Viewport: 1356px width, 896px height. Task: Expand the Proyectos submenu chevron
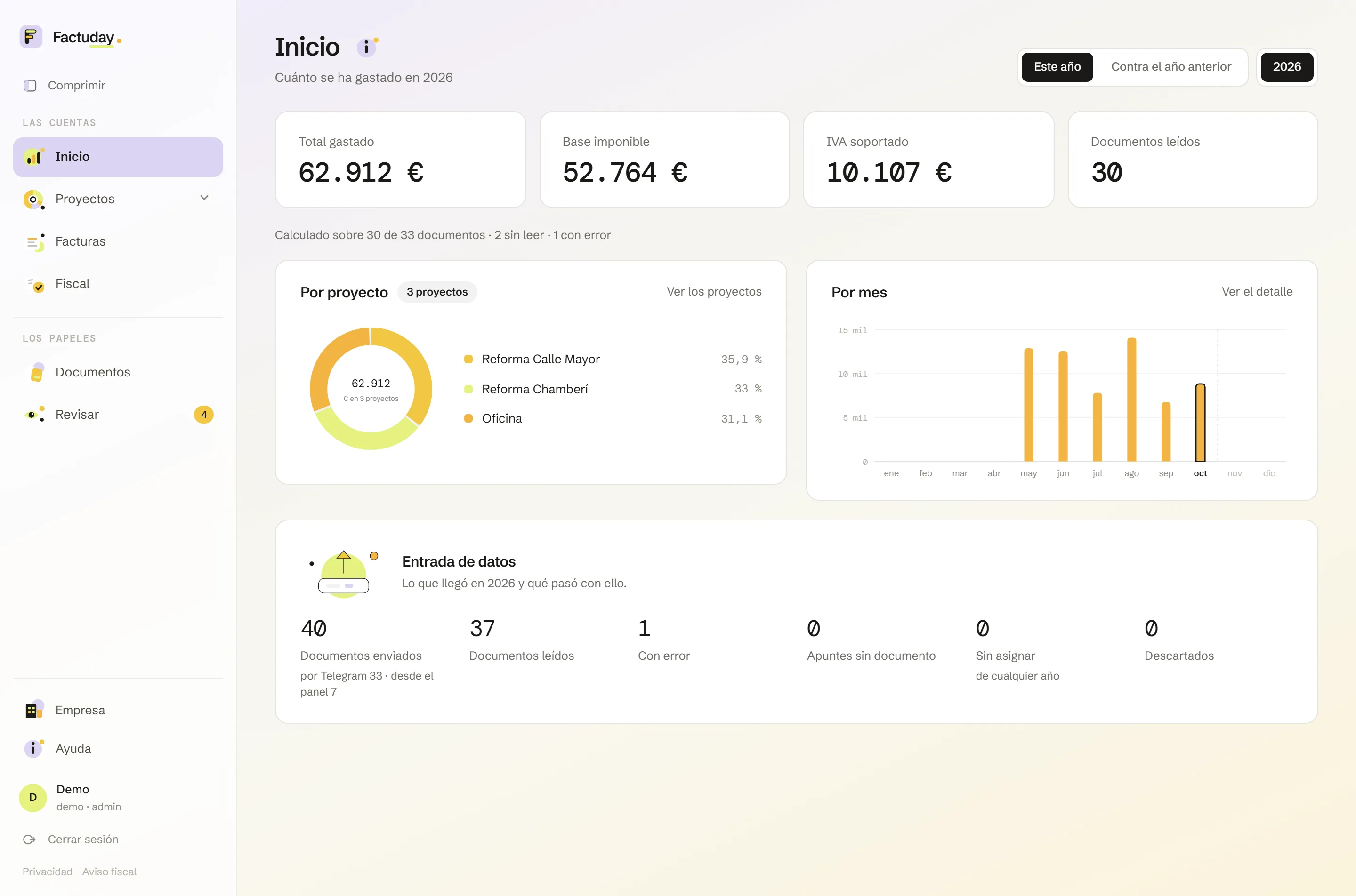(x=204, y=198)
